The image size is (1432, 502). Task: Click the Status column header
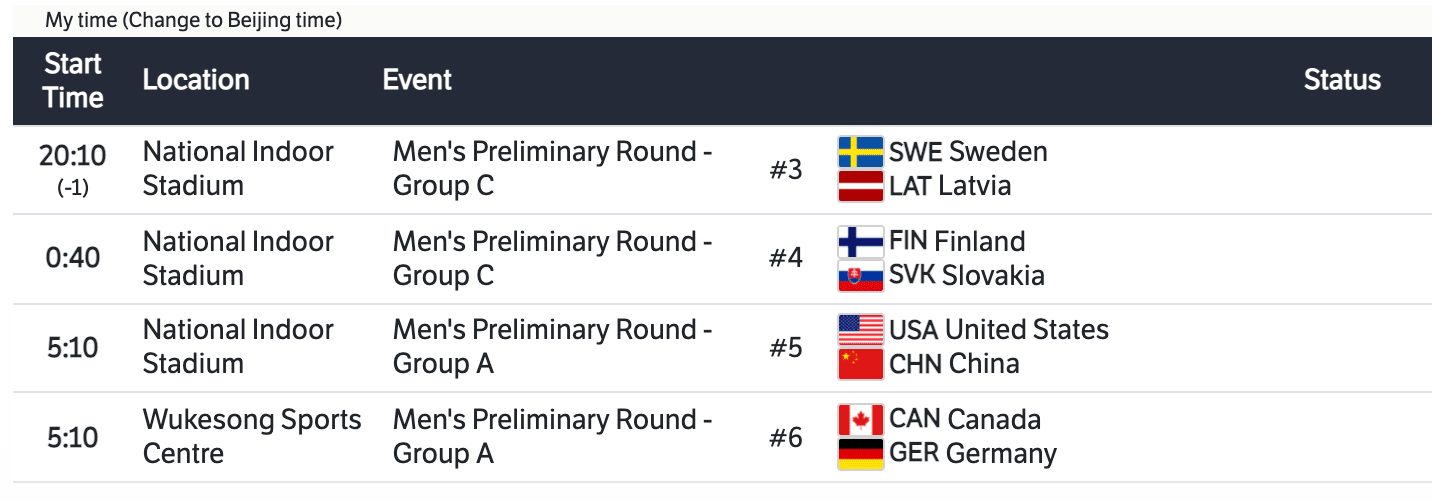pos(1342,80)
